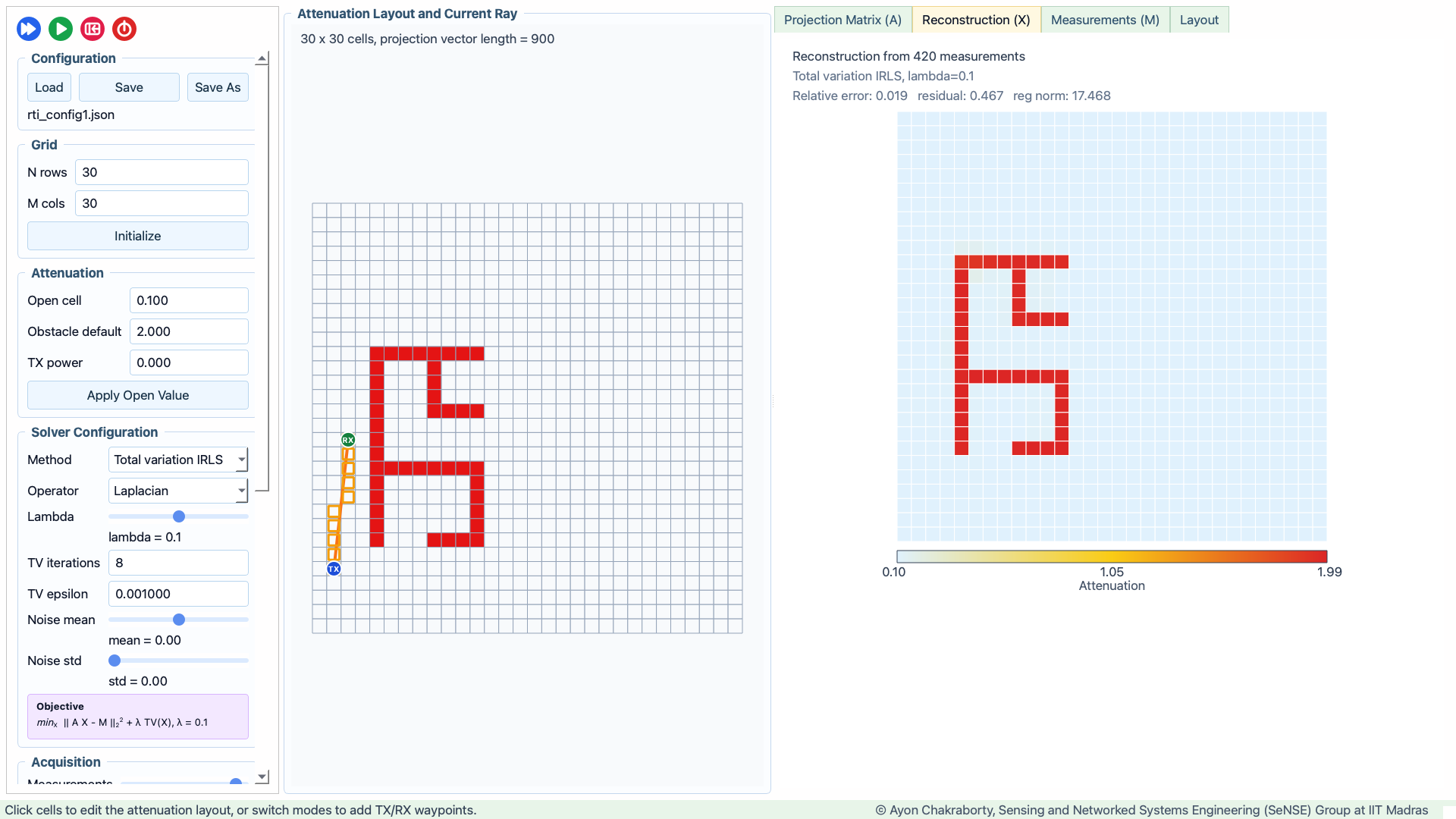Select the blue TX marker on grid

click(x=334, y=569)
